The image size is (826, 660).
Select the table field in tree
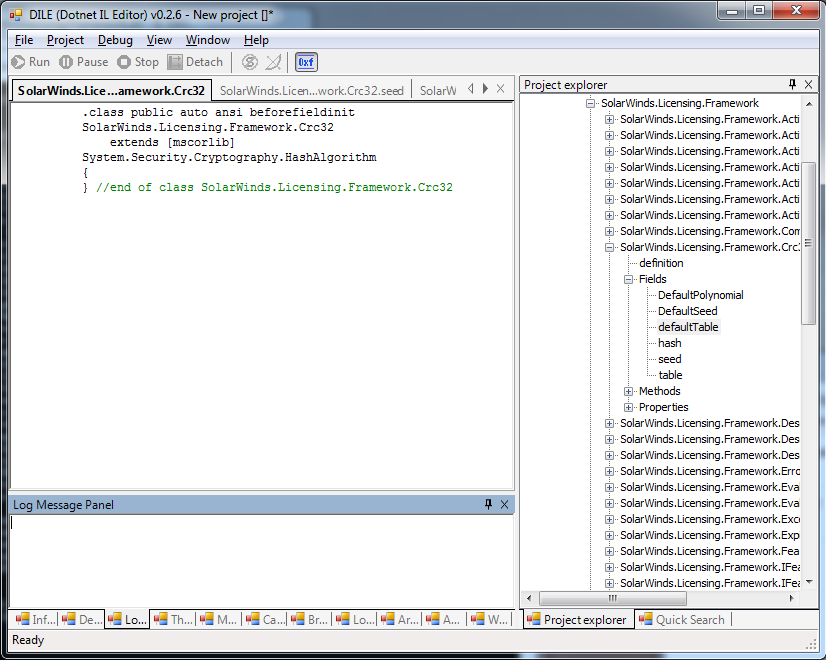tap(670, 375)
